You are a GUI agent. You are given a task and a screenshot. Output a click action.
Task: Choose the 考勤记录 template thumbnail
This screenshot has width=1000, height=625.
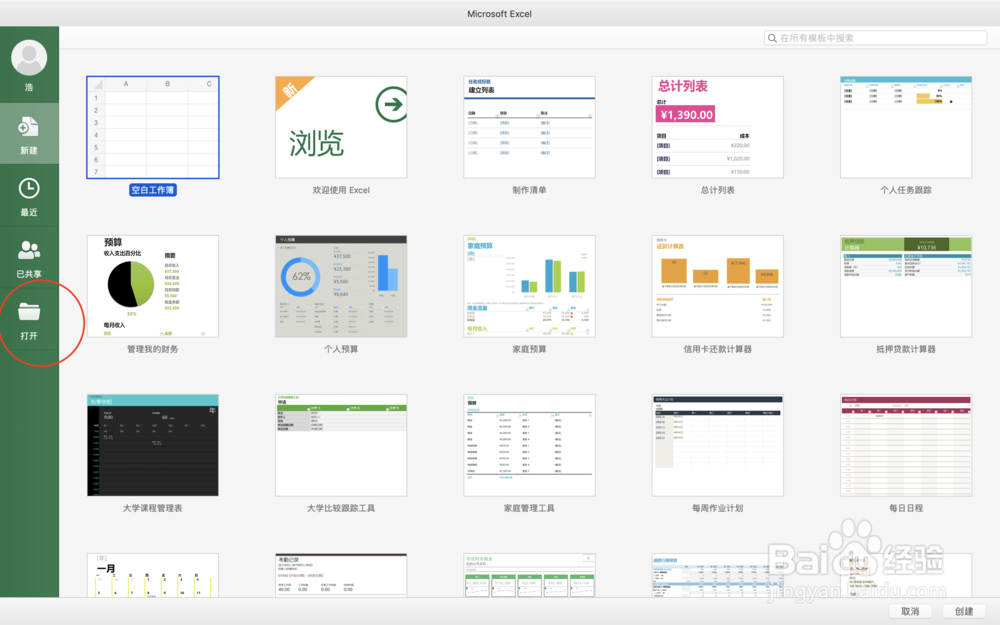click(x=341, y=575)
